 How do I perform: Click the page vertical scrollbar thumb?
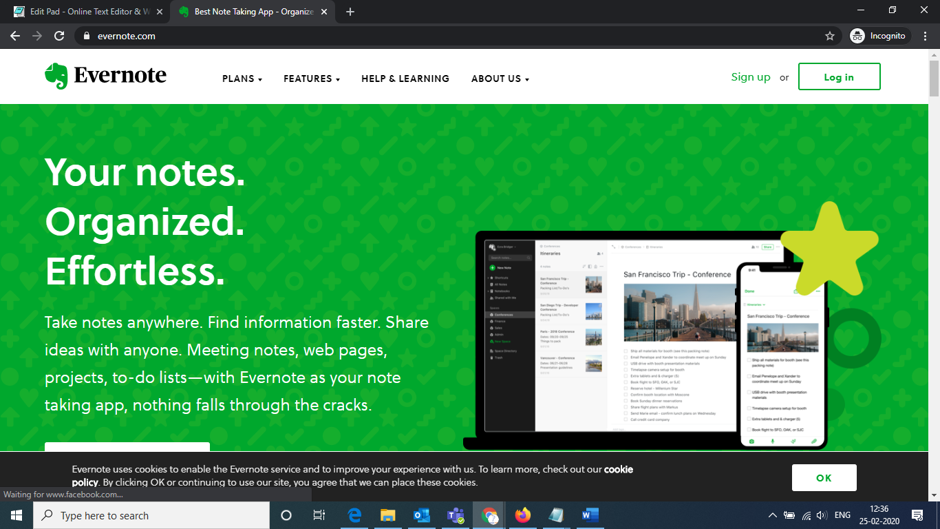pos(934,77)
